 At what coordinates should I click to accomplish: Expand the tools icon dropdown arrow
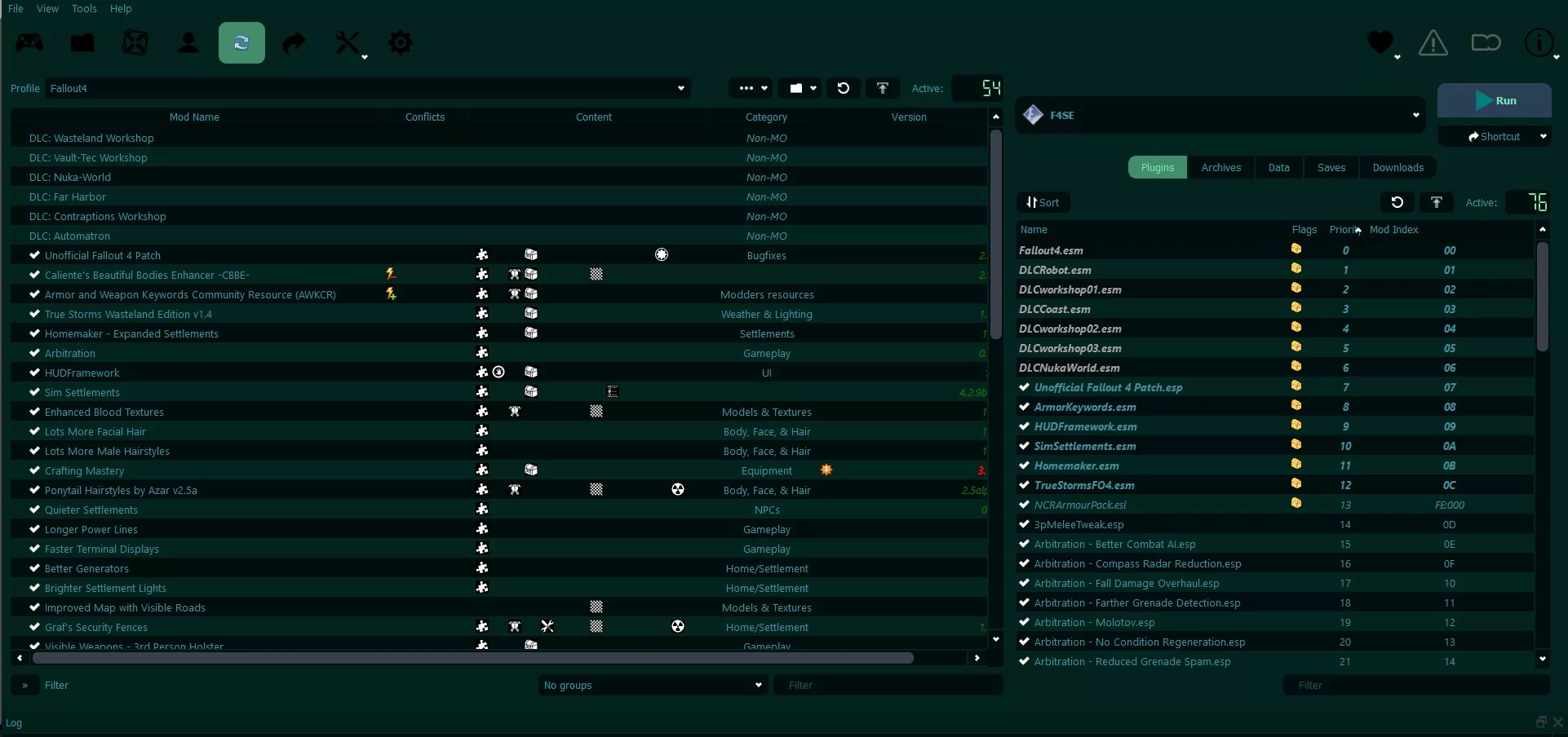tap(365, 57)
